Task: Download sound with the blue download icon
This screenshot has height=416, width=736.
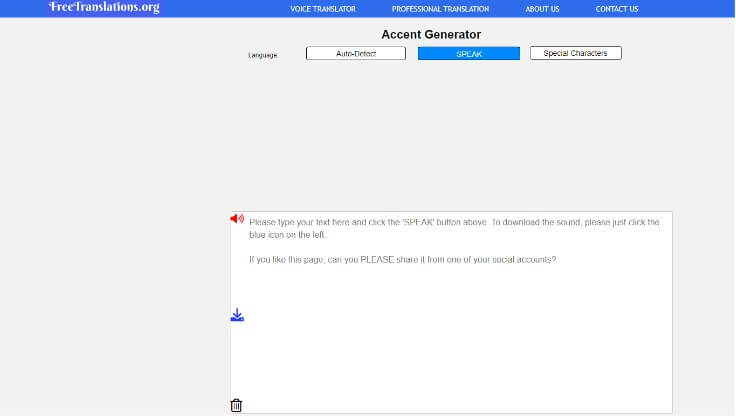Action: 237,315
